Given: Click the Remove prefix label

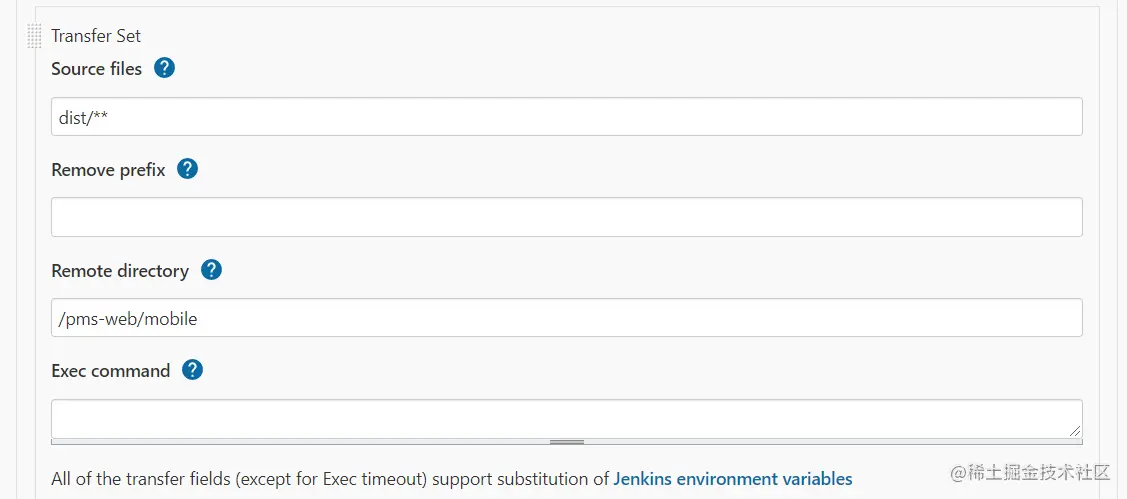Looking at the screenshot, I should point(108,170).
